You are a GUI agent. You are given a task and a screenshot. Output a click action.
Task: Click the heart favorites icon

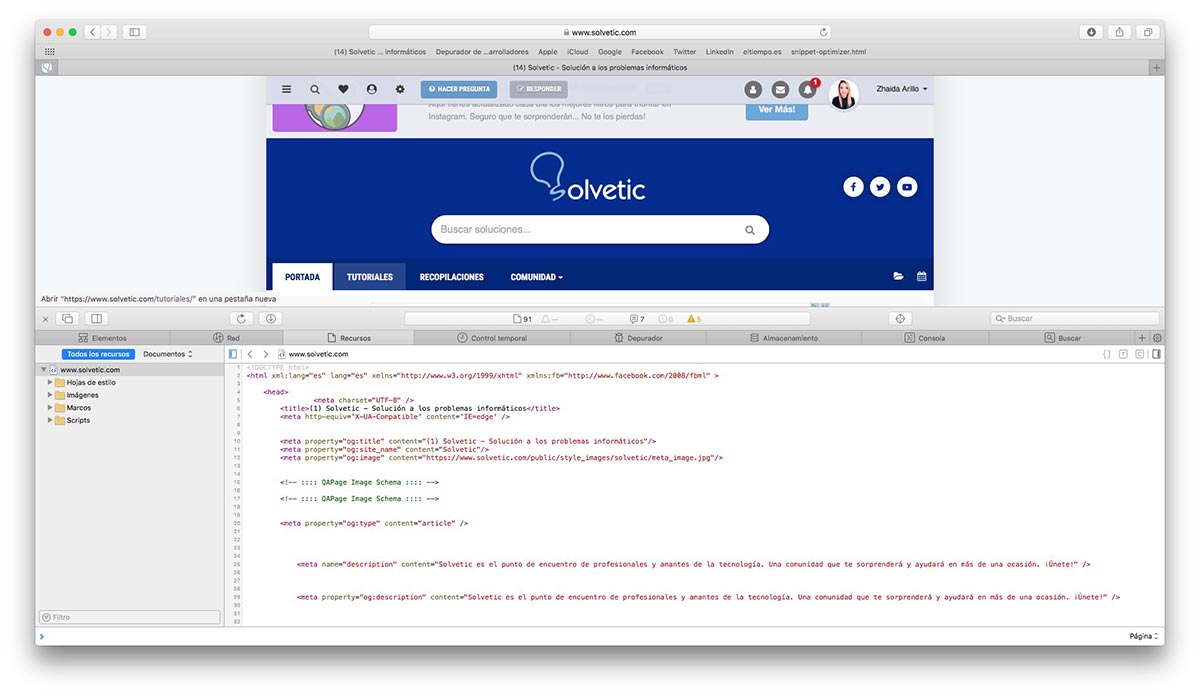343,89
